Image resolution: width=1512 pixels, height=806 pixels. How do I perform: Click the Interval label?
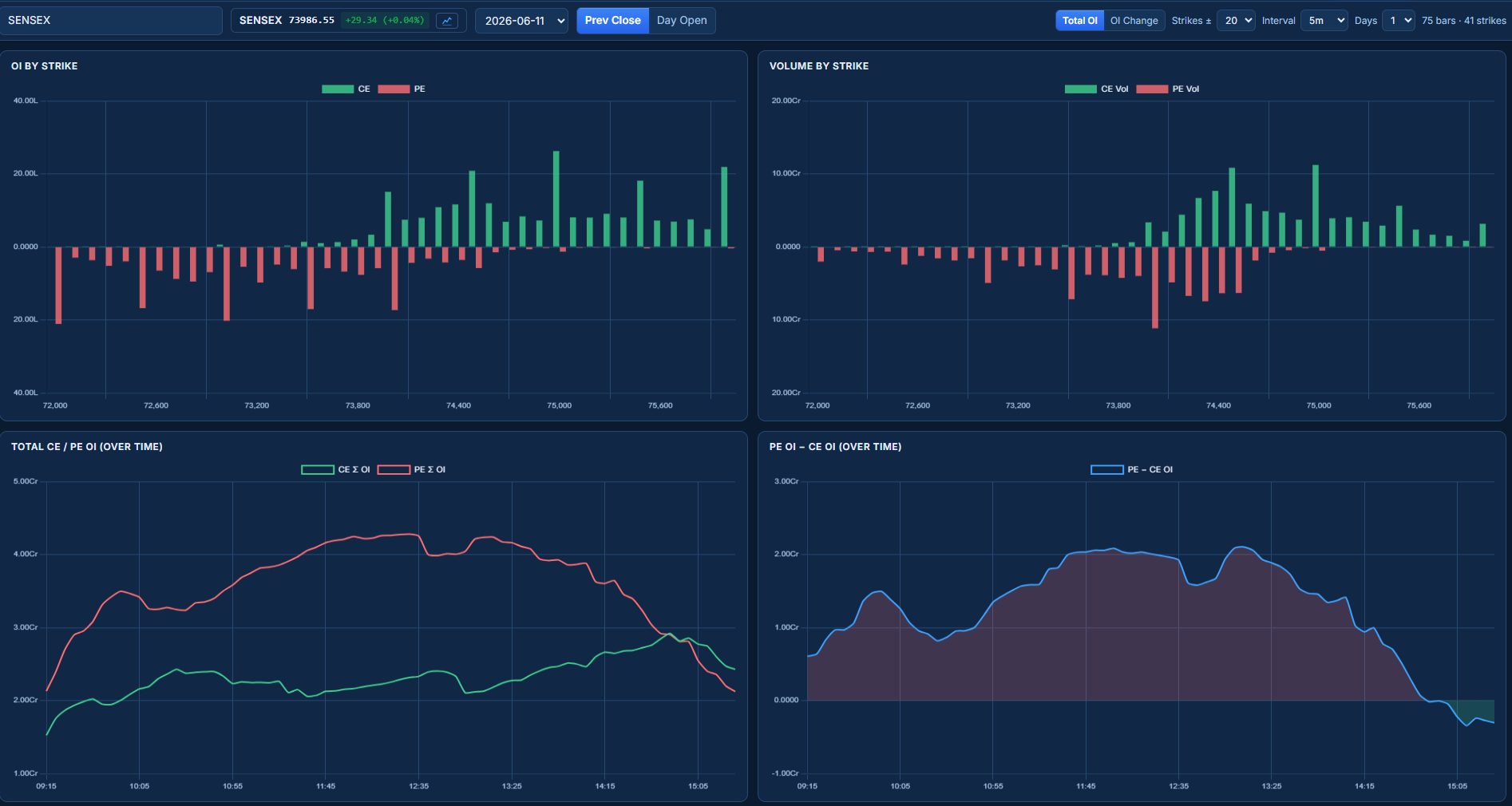point(1278,21)
